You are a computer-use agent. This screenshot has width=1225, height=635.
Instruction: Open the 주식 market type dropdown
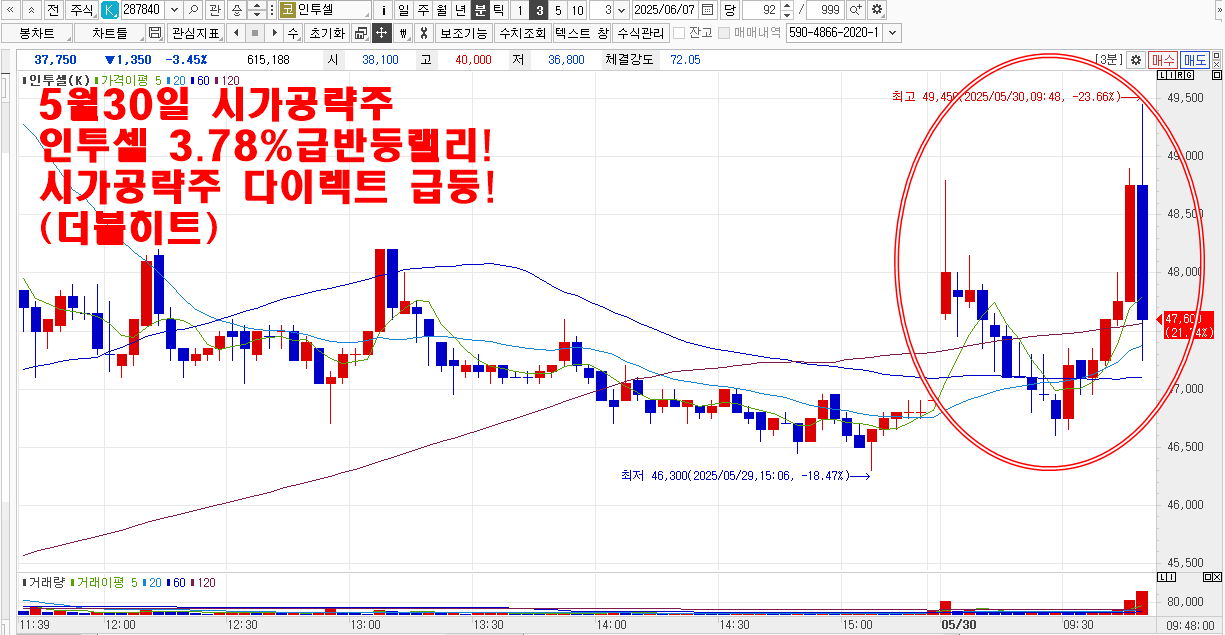pyautogui.click(x=82, y=10)
